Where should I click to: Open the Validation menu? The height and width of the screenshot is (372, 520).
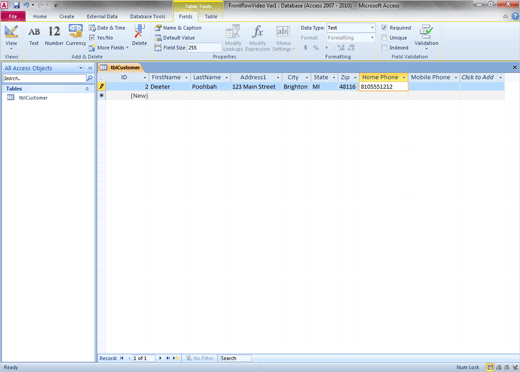[x=426, y=37]
